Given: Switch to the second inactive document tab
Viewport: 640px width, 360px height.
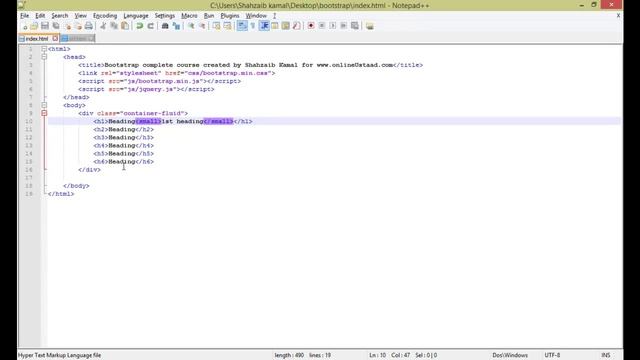Looking at the screenshot, I should (x=77, y=38).
